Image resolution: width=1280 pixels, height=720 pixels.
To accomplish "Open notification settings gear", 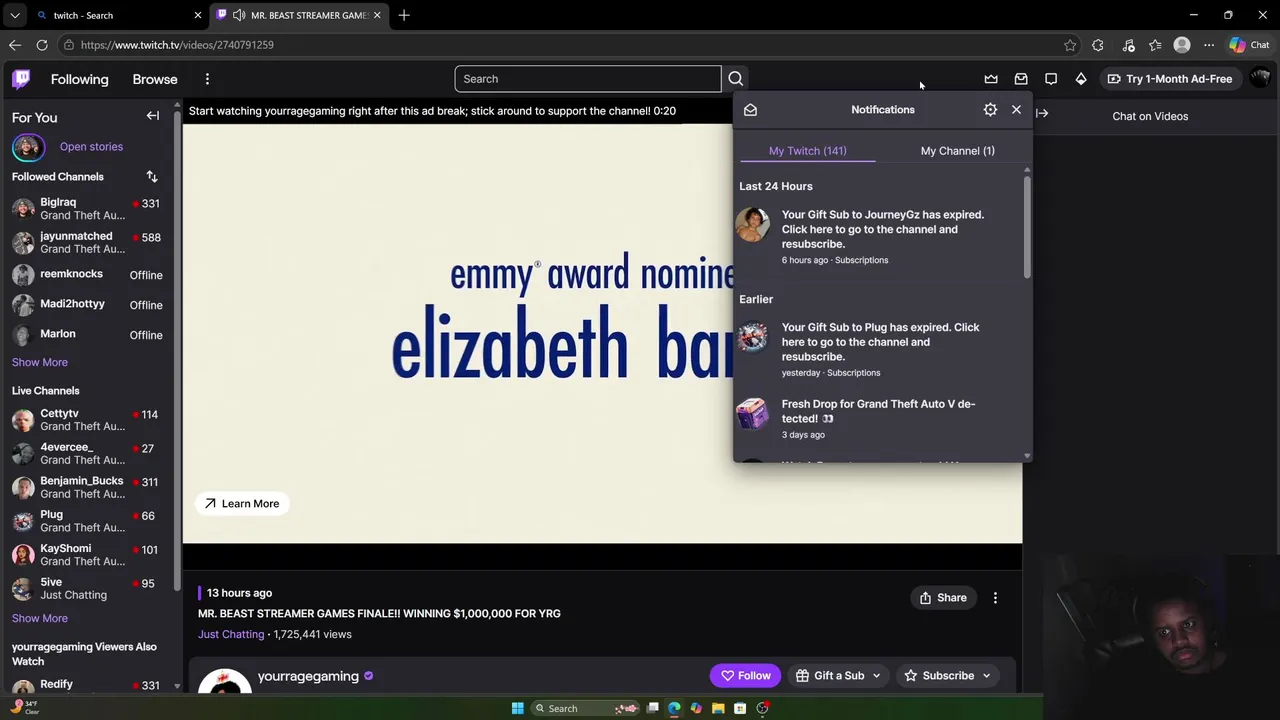I will tap(990, 110).
